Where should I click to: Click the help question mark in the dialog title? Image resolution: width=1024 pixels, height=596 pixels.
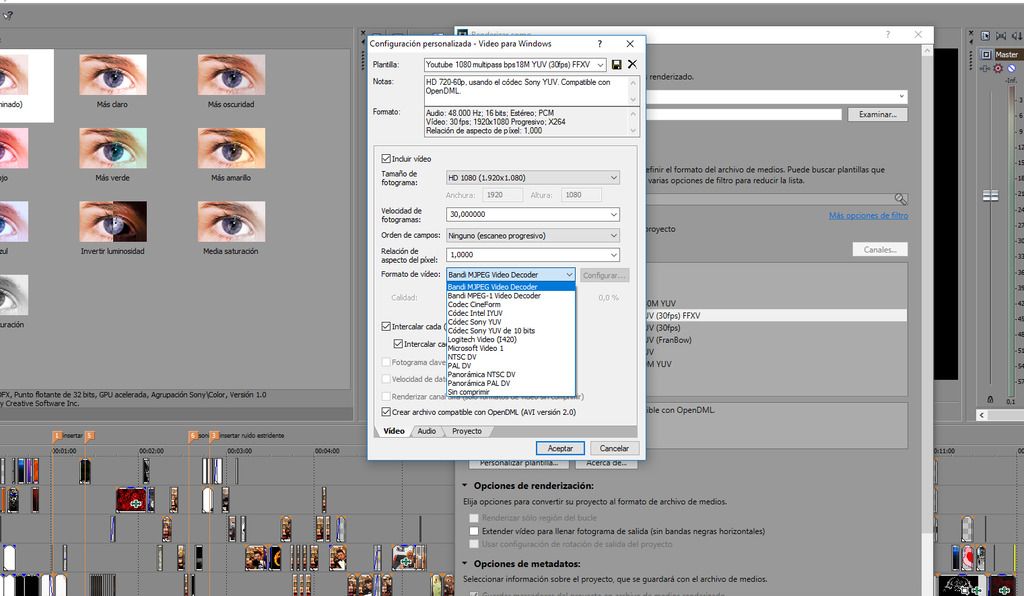(600, 44)
